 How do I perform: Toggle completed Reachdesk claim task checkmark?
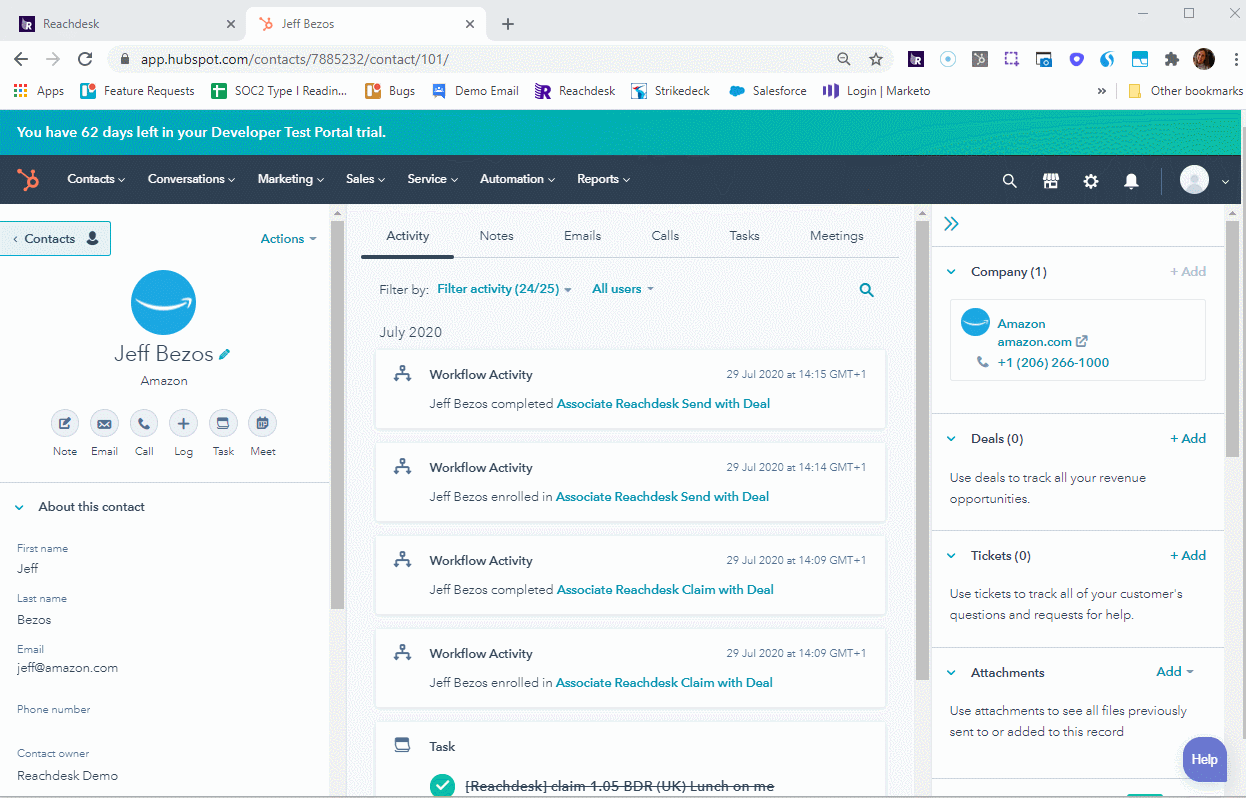coord(442,786)
